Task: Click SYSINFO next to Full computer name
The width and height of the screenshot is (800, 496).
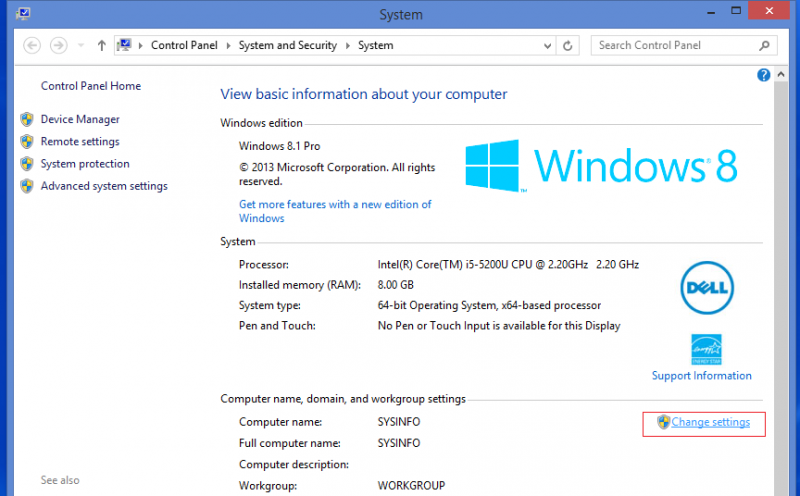Action: 399,443
